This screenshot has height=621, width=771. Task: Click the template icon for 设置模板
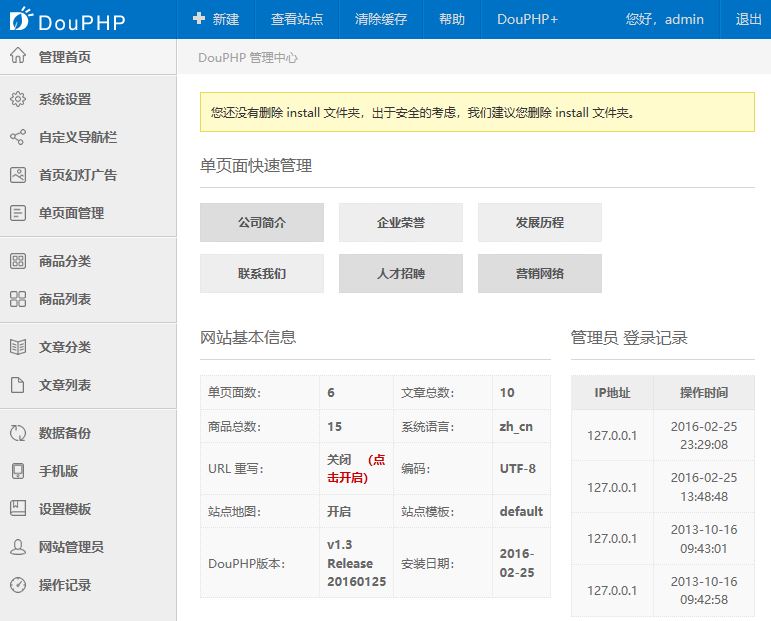pyautogui.click(x=18, y=508)
